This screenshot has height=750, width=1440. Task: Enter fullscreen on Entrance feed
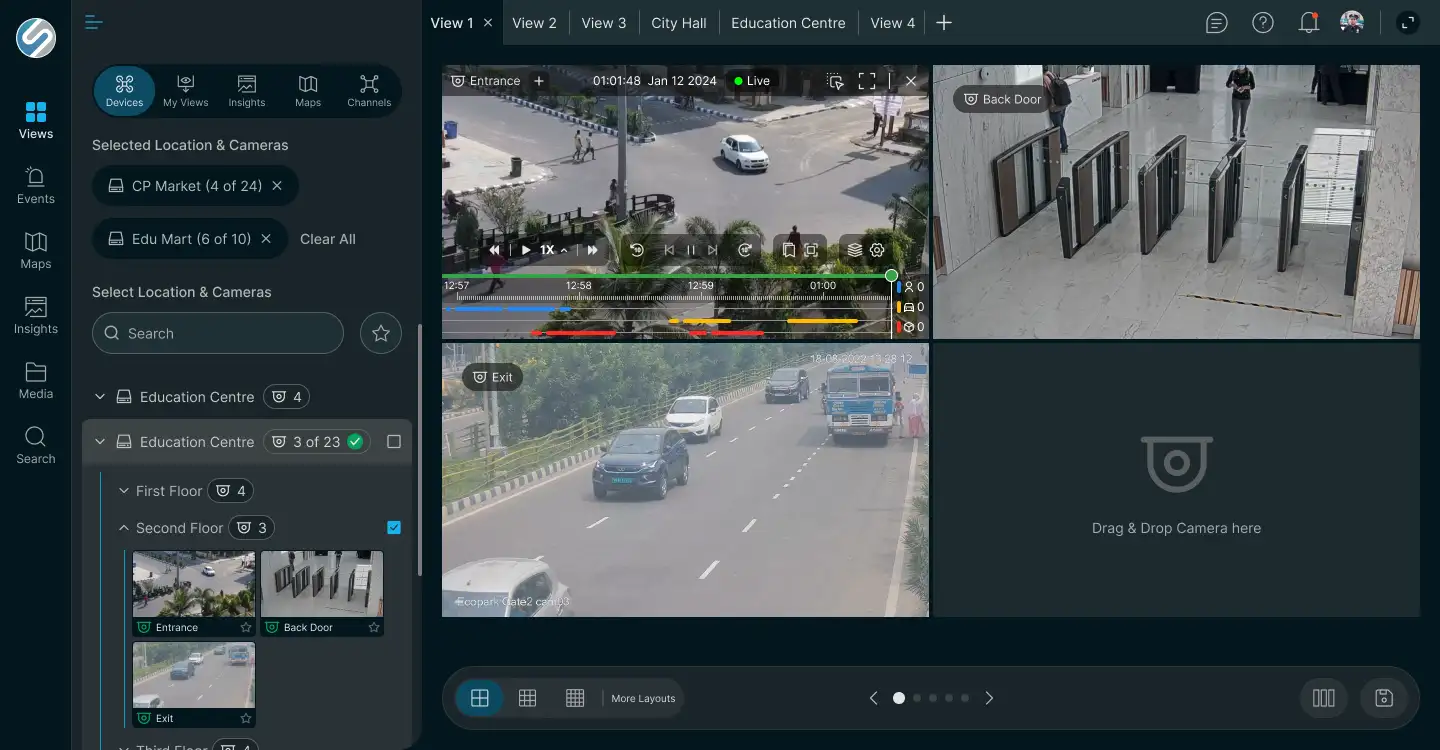pyautogui.click(x=867, y=81)
